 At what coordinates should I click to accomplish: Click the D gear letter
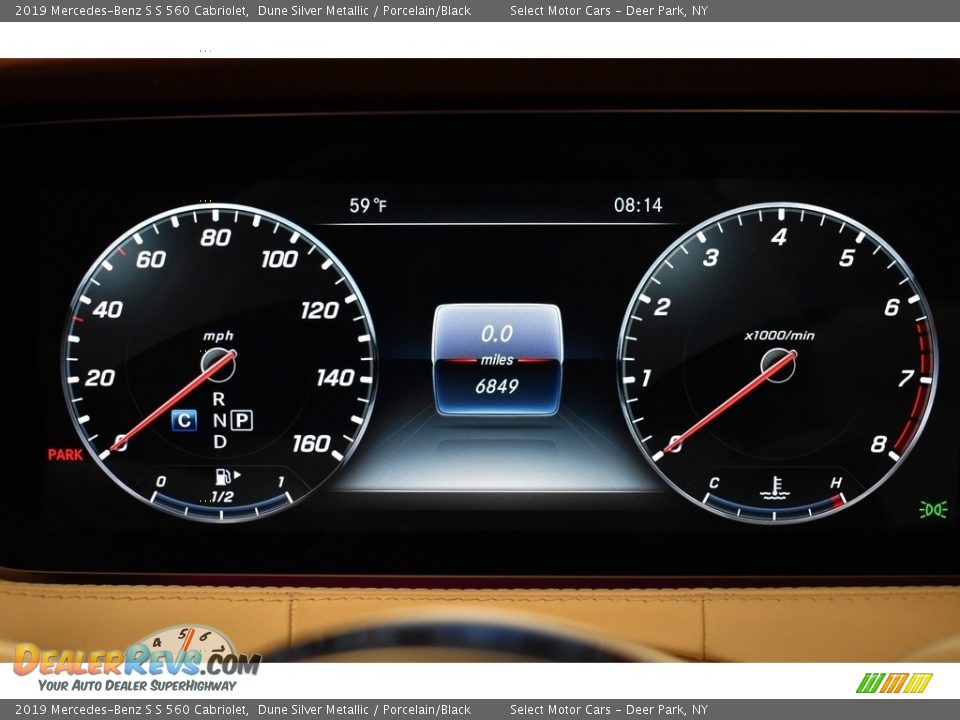coord(220,442)
